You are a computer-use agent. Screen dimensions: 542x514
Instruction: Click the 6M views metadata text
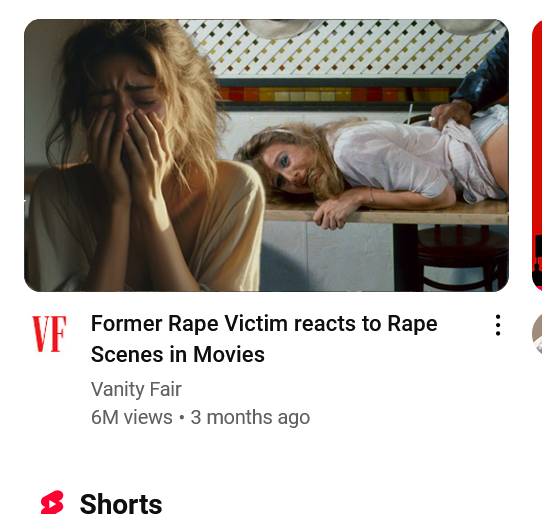[x=132, y=417]
